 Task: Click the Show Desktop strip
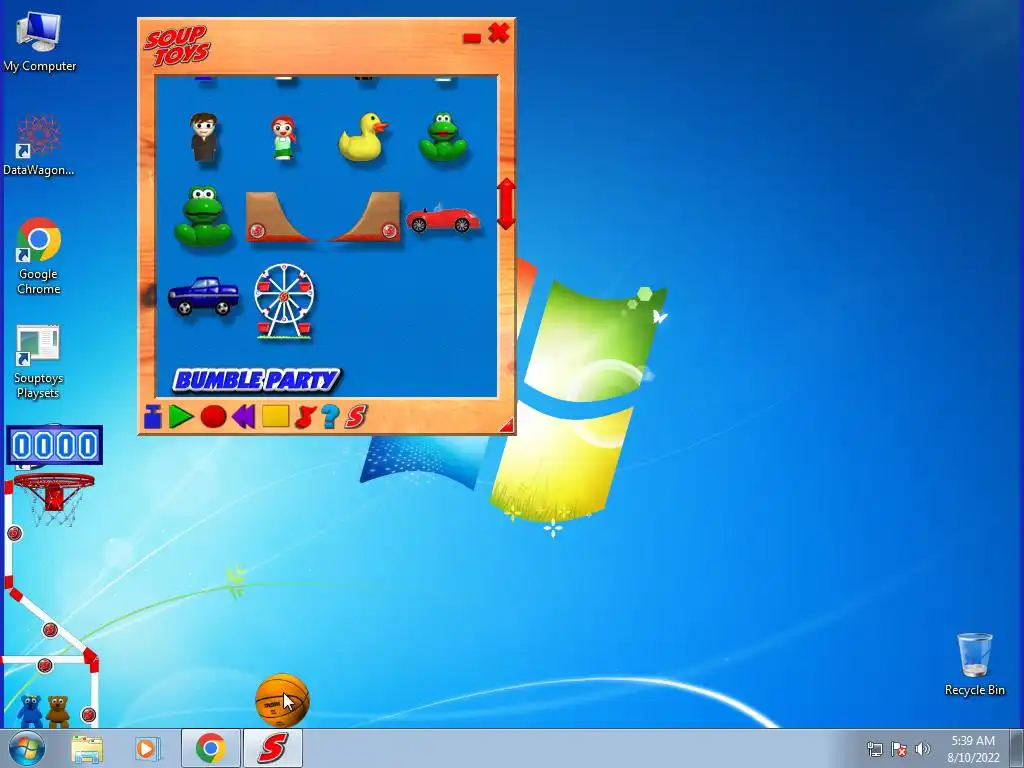tap(1017, 748)
